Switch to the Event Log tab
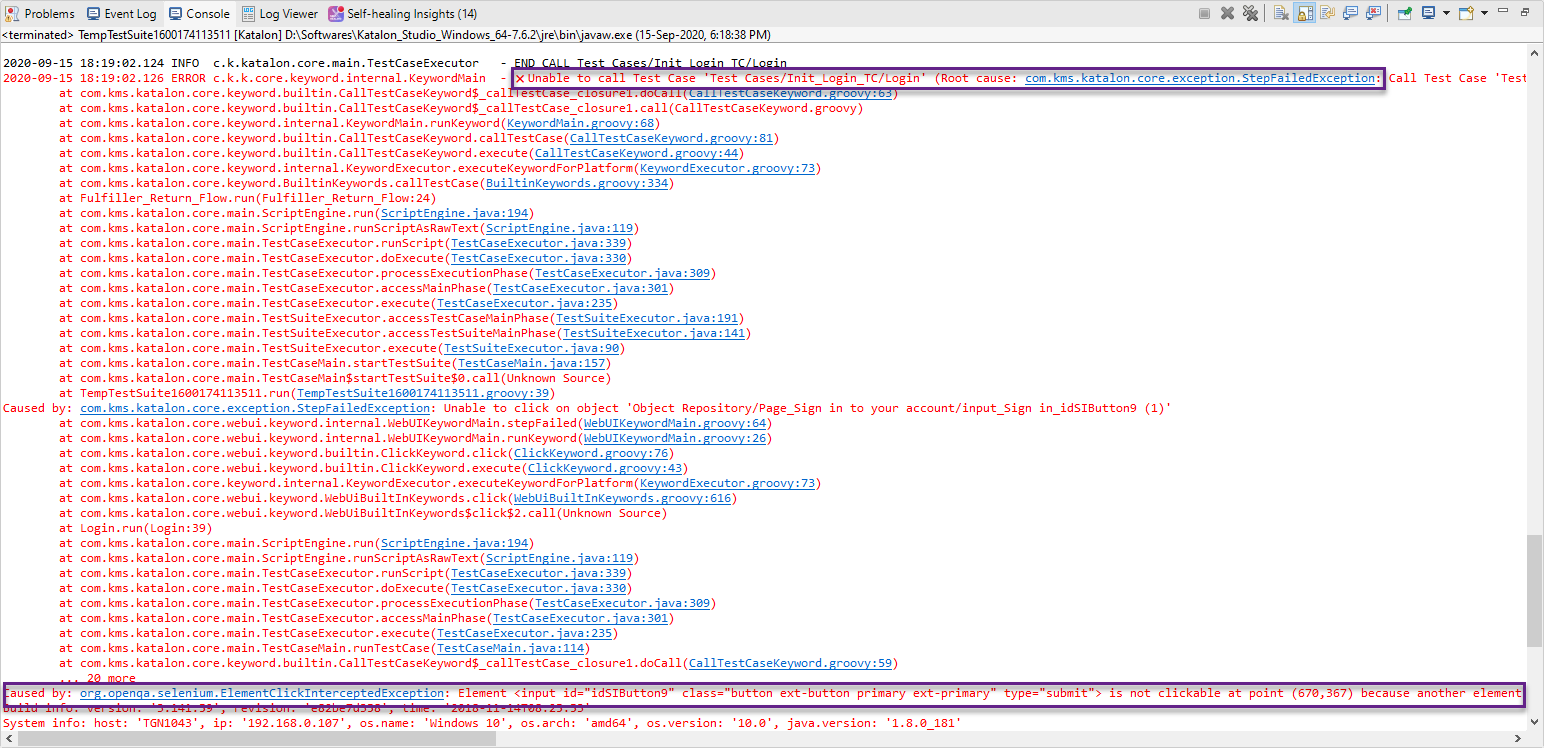1544x748 pixels. 120,13
